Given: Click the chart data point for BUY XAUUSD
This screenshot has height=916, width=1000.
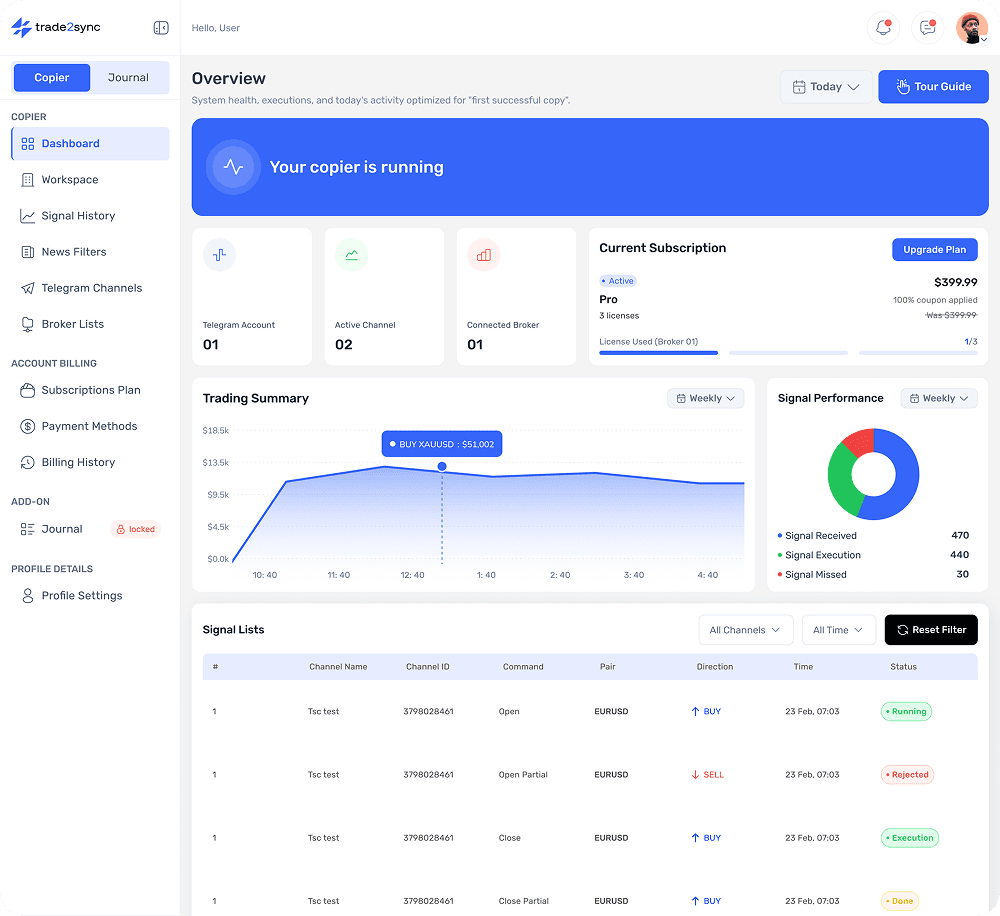Looking at the screenshot, I should pyautogui.click(x=442, y=467).
